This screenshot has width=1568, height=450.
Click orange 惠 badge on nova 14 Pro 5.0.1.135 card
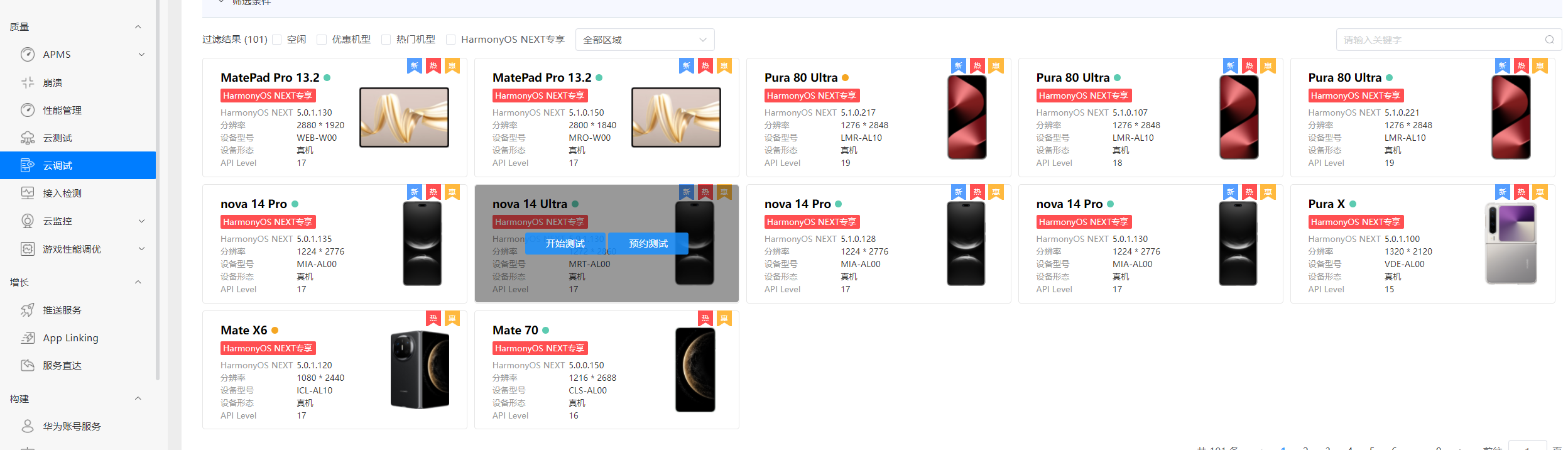tap(452, 192)
